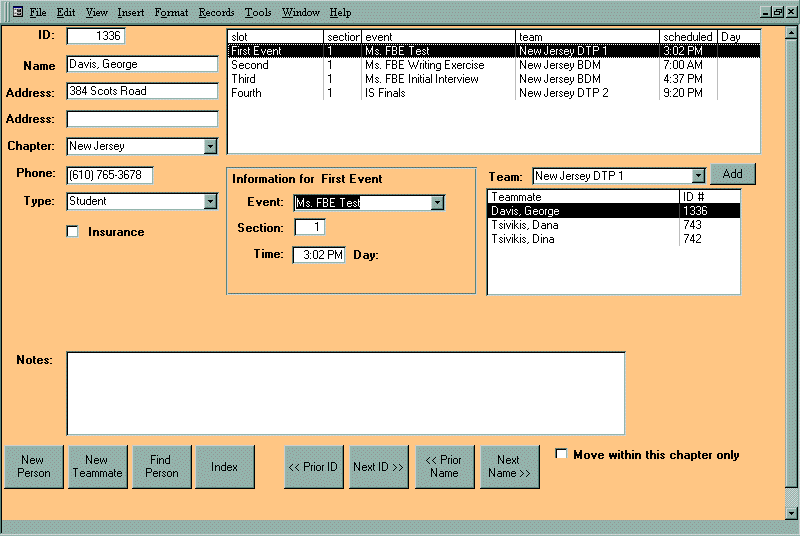The width and height of the screenshot is (800, 536).
Task: Click the Next Name button
Action: point(510,467)
